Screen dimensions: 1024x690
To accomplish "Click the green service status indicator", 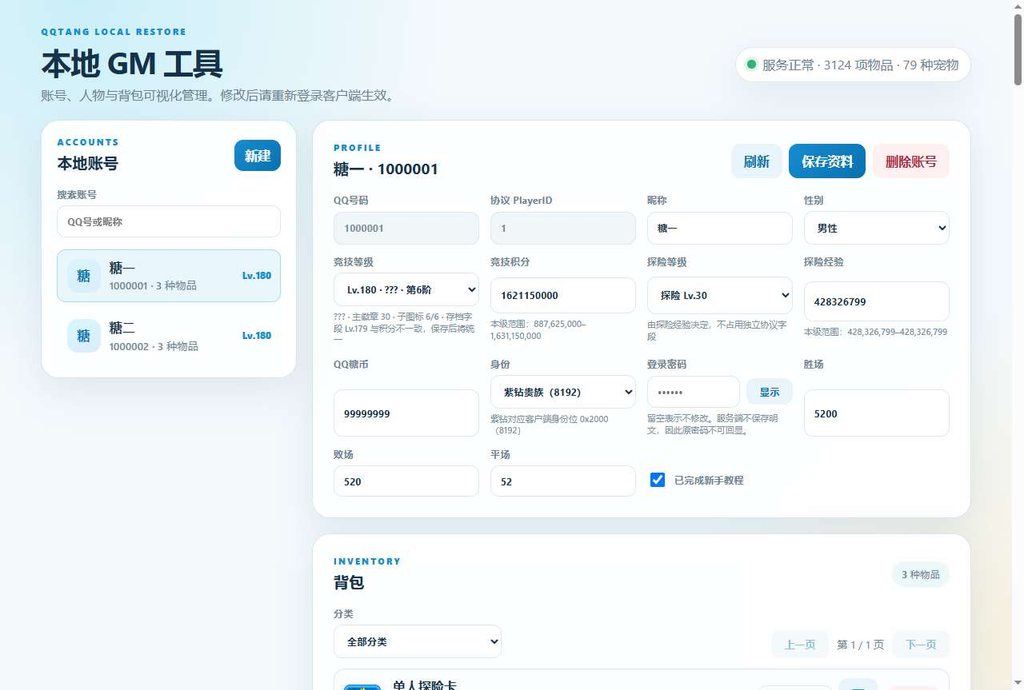I will pyautogui.click(x=751, y=65).
